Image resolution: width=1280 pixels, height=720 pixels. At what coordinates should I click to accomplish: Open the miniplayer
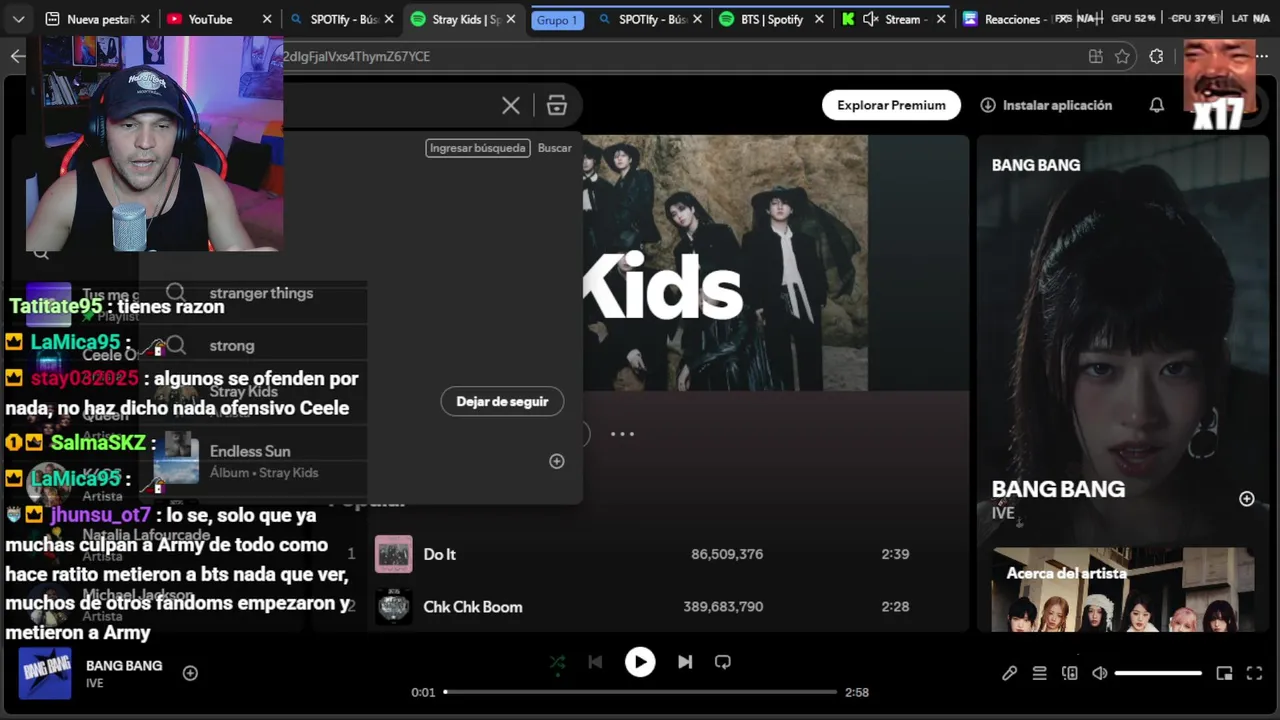1224,673
